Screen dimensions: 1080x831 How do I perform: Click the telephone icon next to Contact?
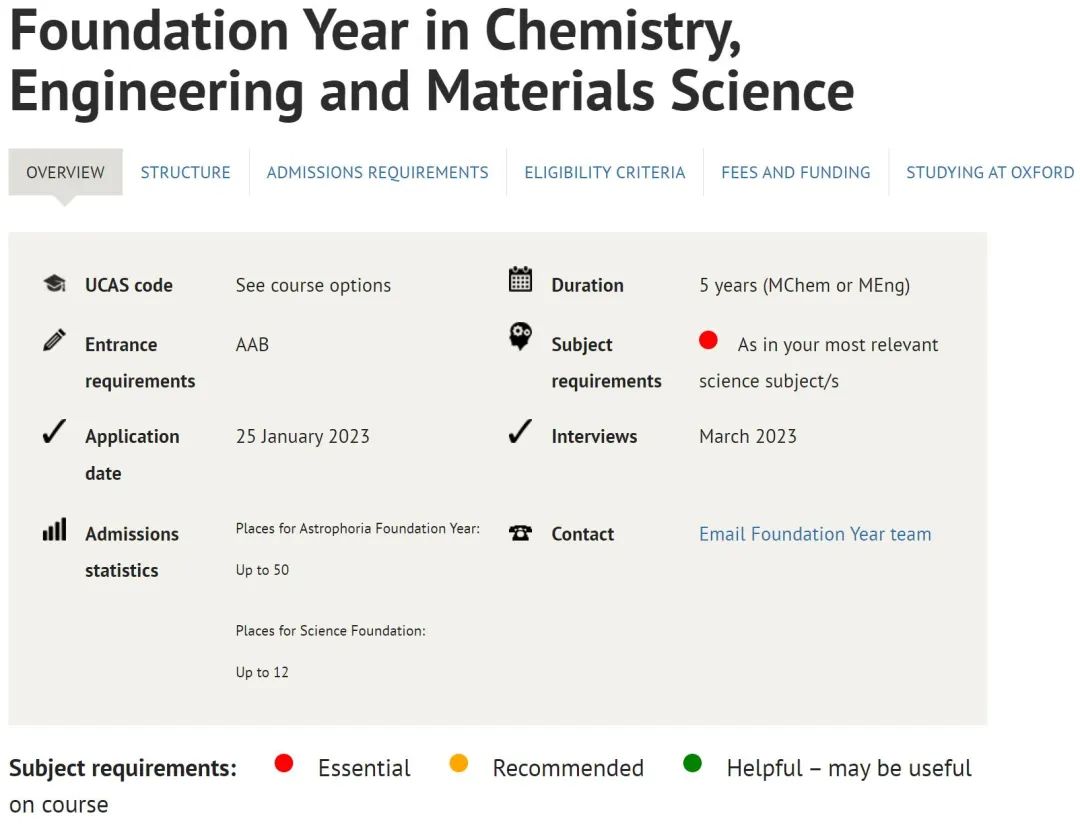(x=520, y=533)
